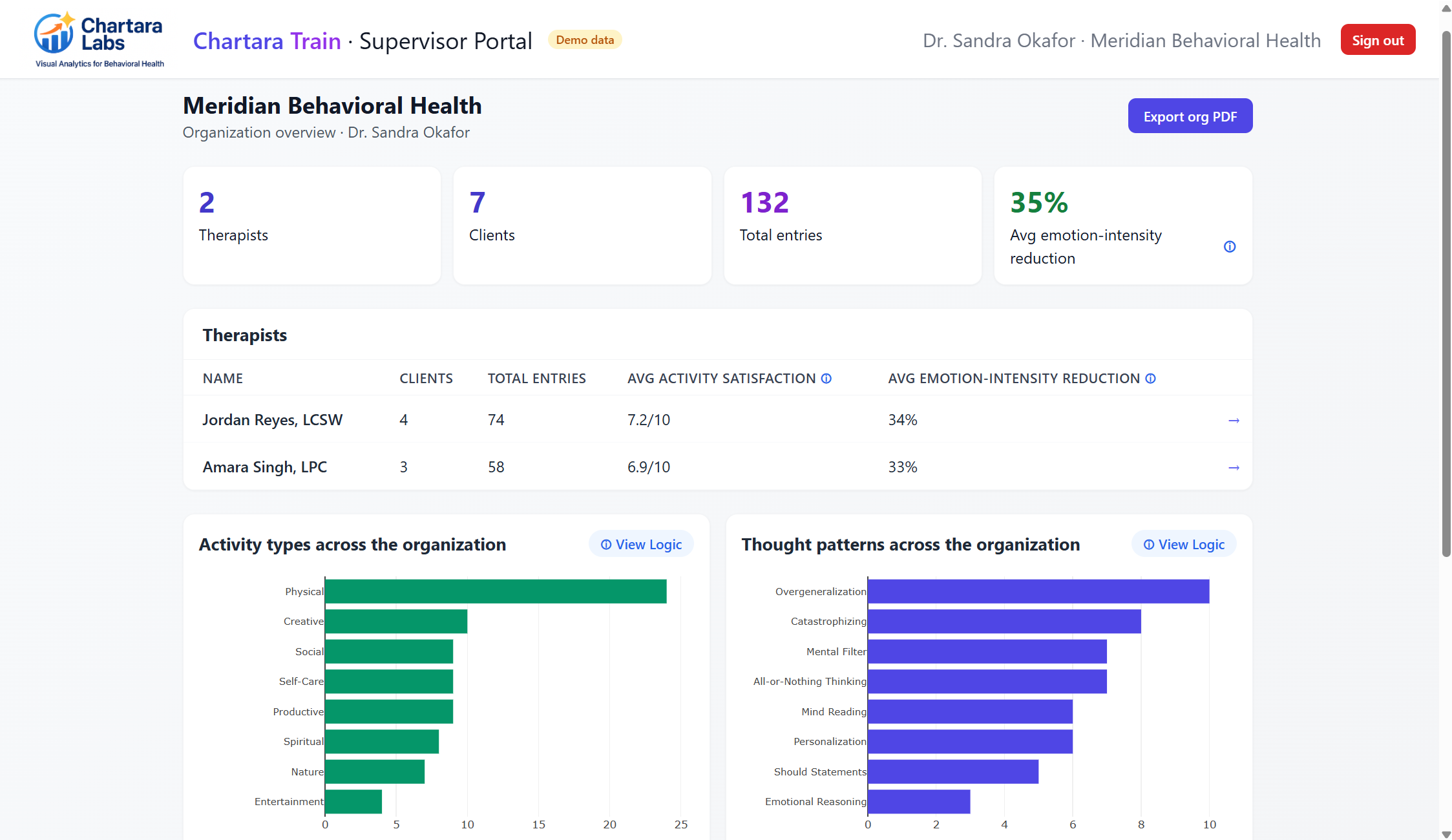Click info icon next to Avg Activity Satisfaction
The image size is (1452, 840).
point(826,379)
